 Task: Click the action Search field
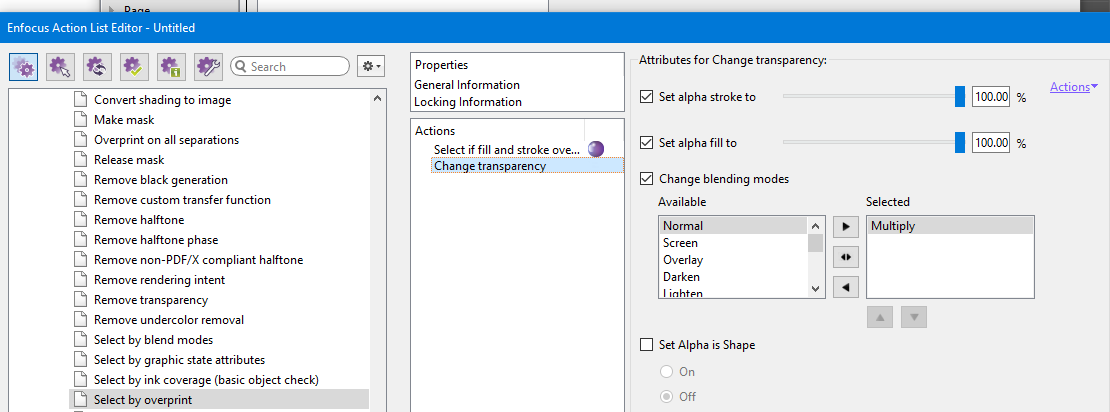295,67
